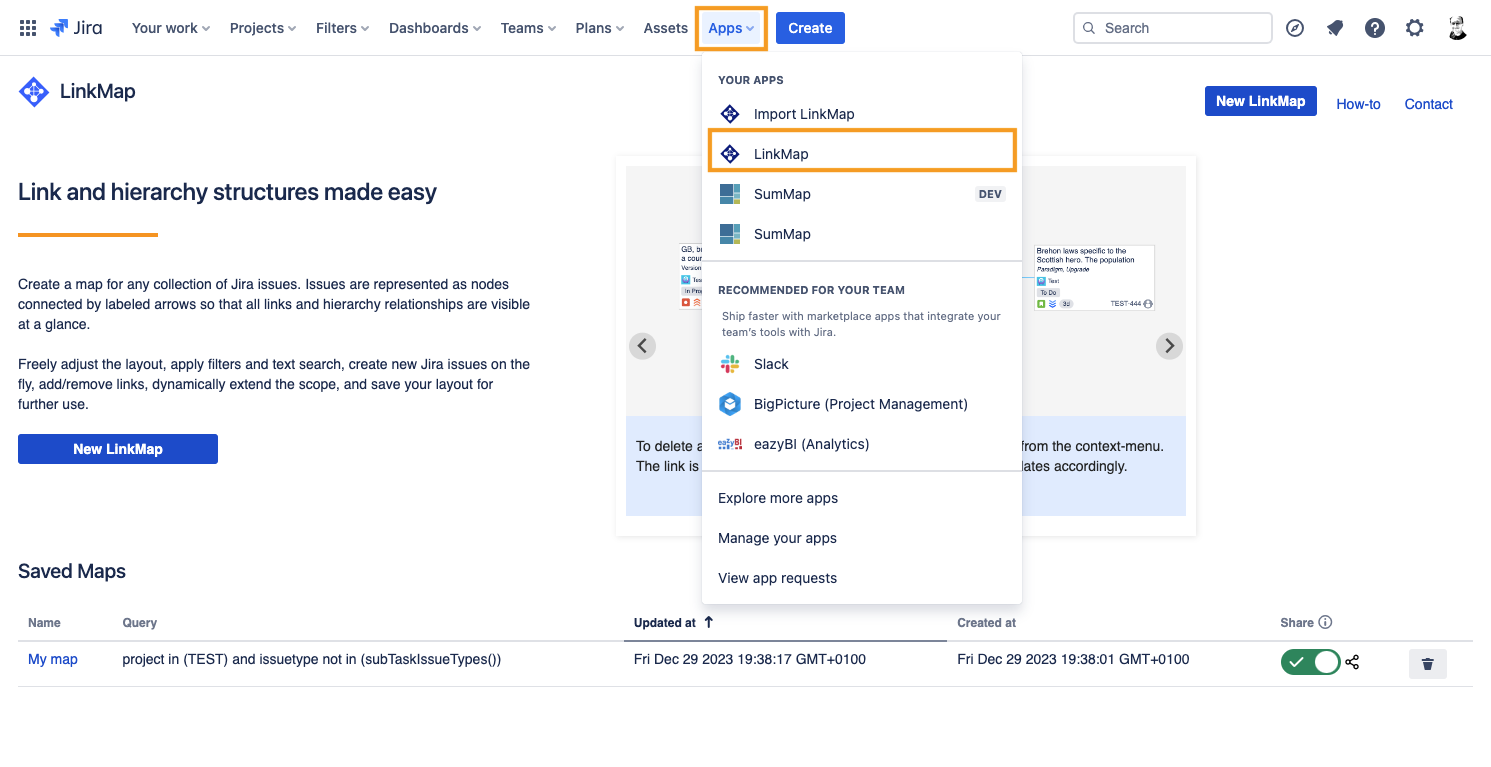Open the My map saved map
The height and width of the screenshot is (767, 1491).
pos(53,659)
